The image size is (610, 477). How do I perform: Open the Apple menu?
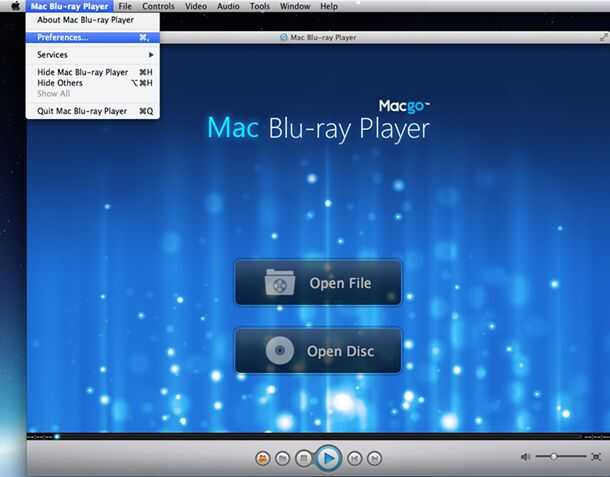pos(15,6)
